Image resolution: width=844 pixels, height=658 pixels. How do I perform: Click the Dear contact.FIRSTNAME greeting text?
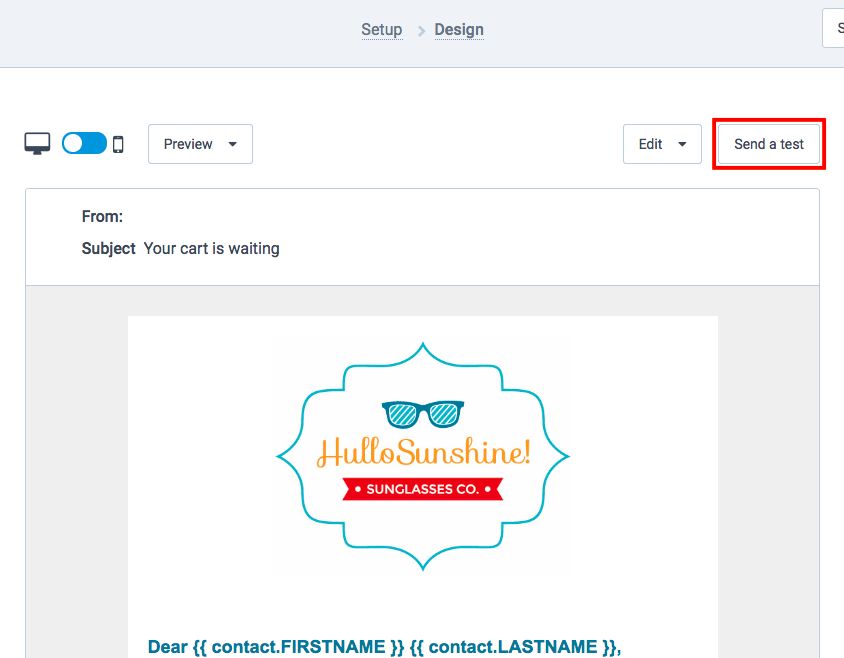(384, 647)
